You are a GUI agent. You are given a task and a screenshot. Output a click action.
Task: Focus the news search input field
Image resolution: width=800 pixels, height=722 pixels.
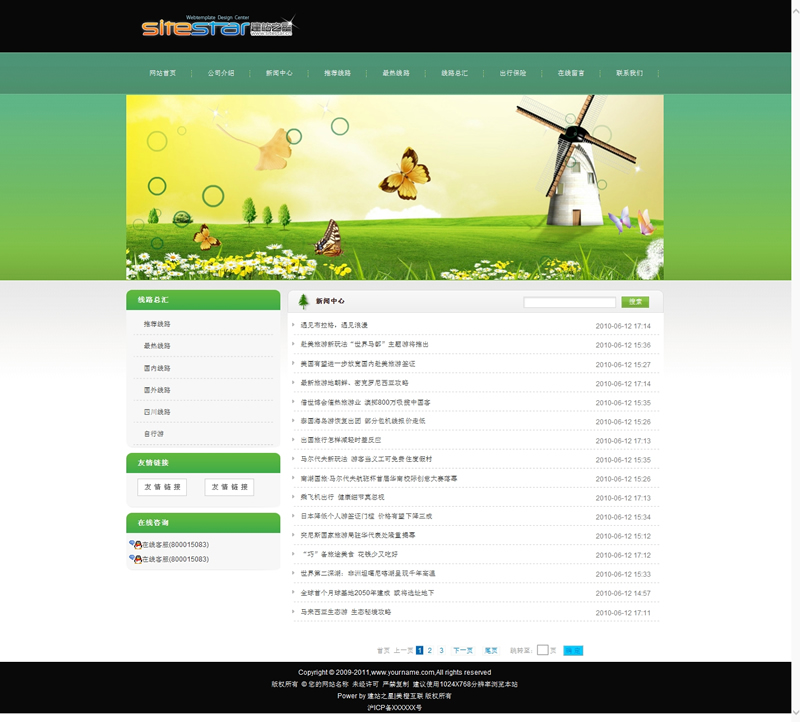tap(569, 302)
